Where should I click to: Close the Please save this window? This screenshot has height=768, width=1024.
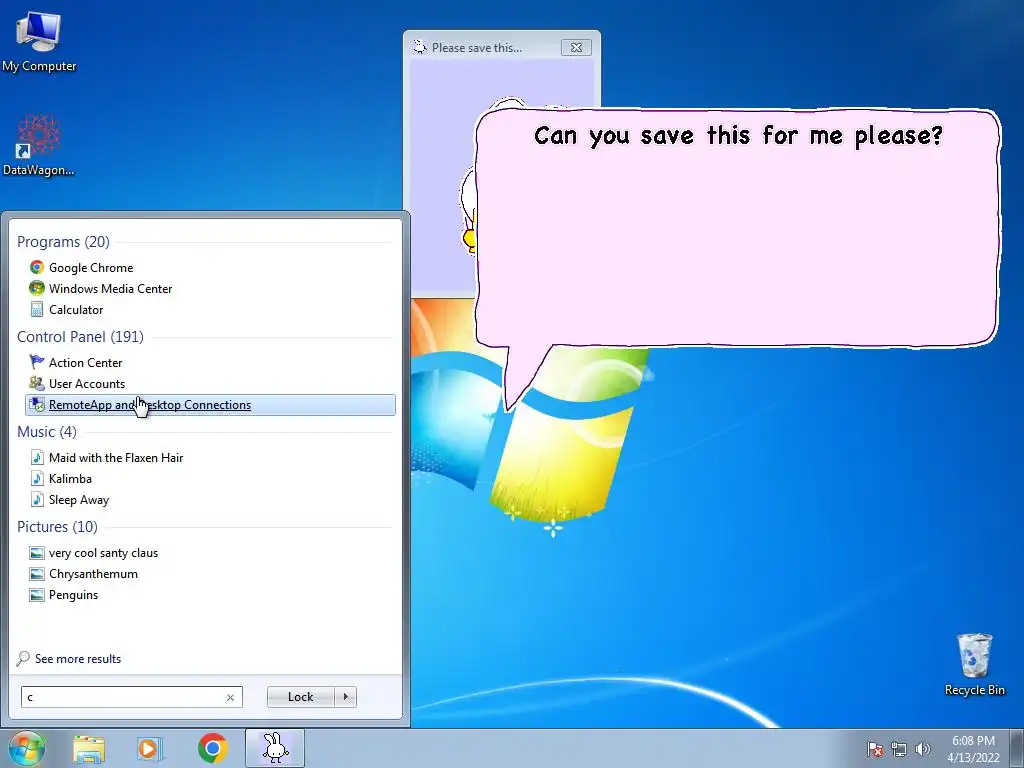coord(576,47)
